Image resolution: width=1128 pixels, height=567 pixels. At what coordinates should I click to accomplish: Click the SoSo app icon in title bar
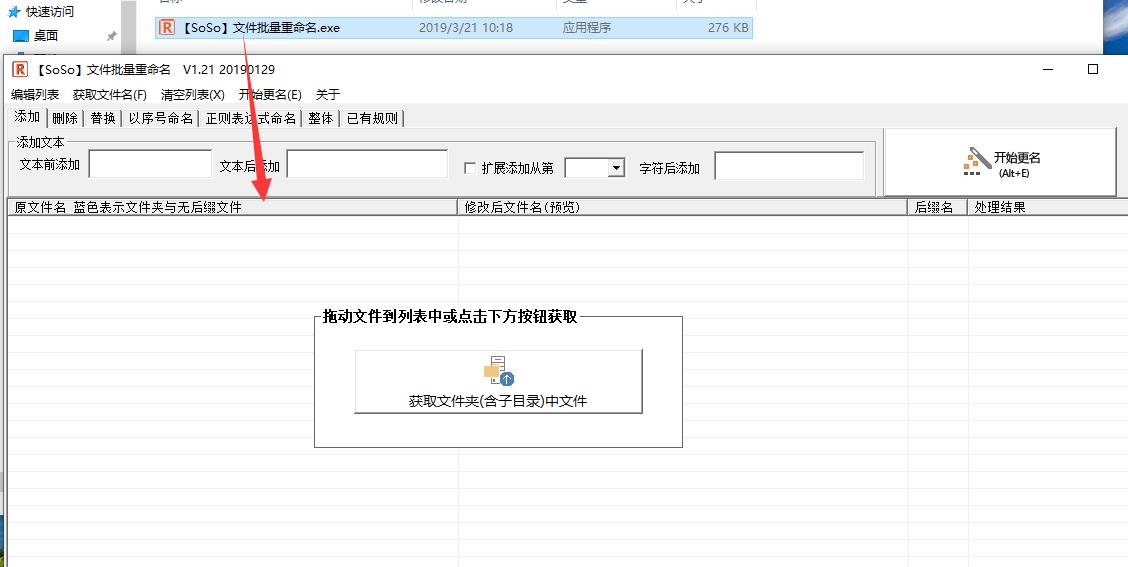[x=20, y=69]
